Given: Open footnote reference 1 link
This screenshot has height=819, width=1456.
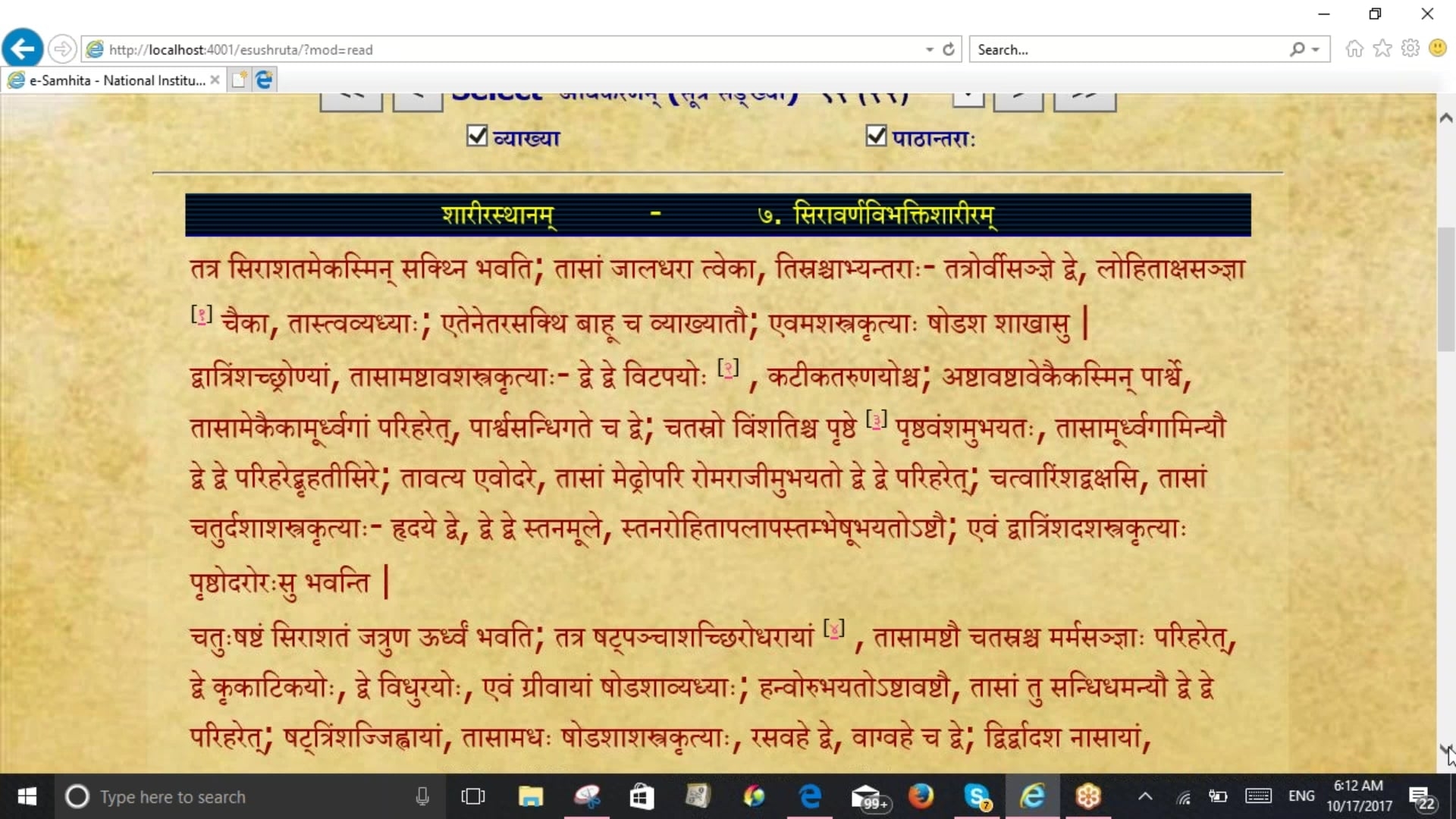Looking at the screenshot, I should click(x=202, y=315).
